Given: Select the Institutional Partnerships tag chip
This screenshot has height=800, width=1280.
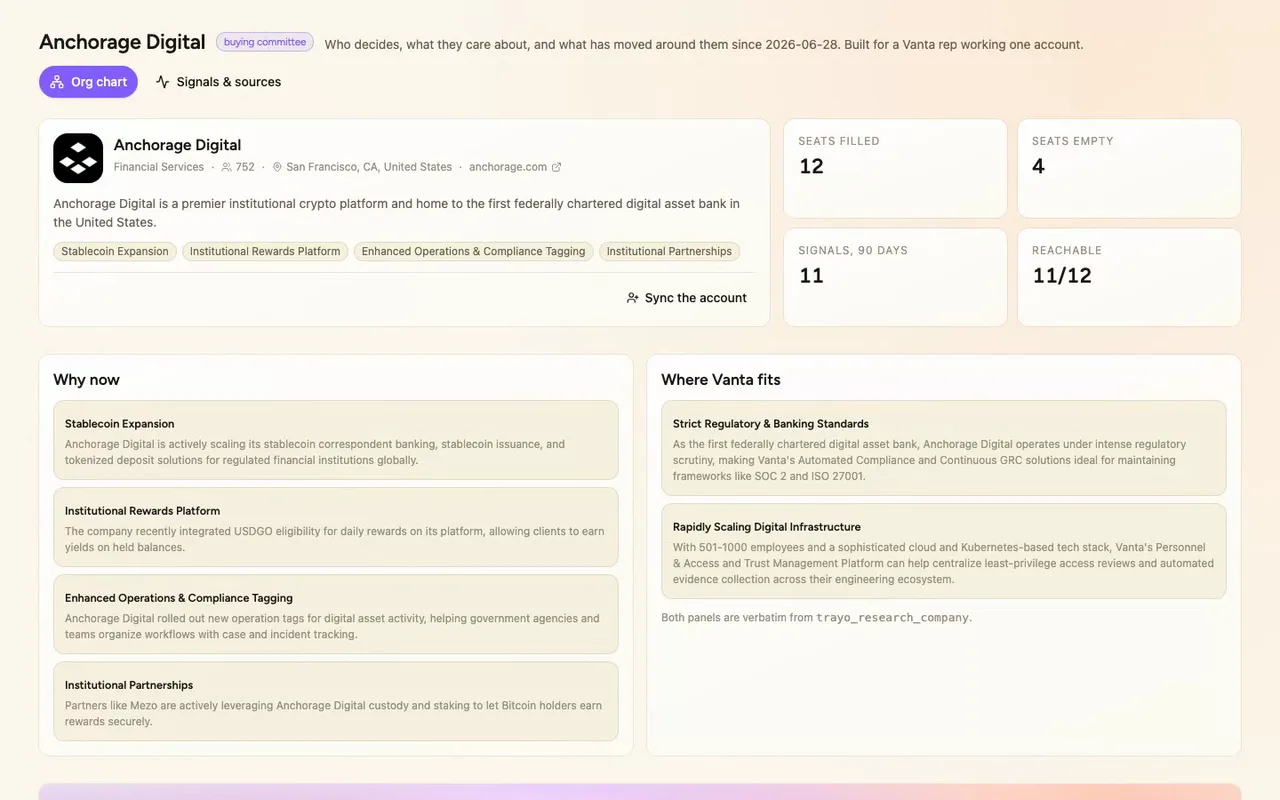Looking at the screenshot, I should (x=669, y=251).
